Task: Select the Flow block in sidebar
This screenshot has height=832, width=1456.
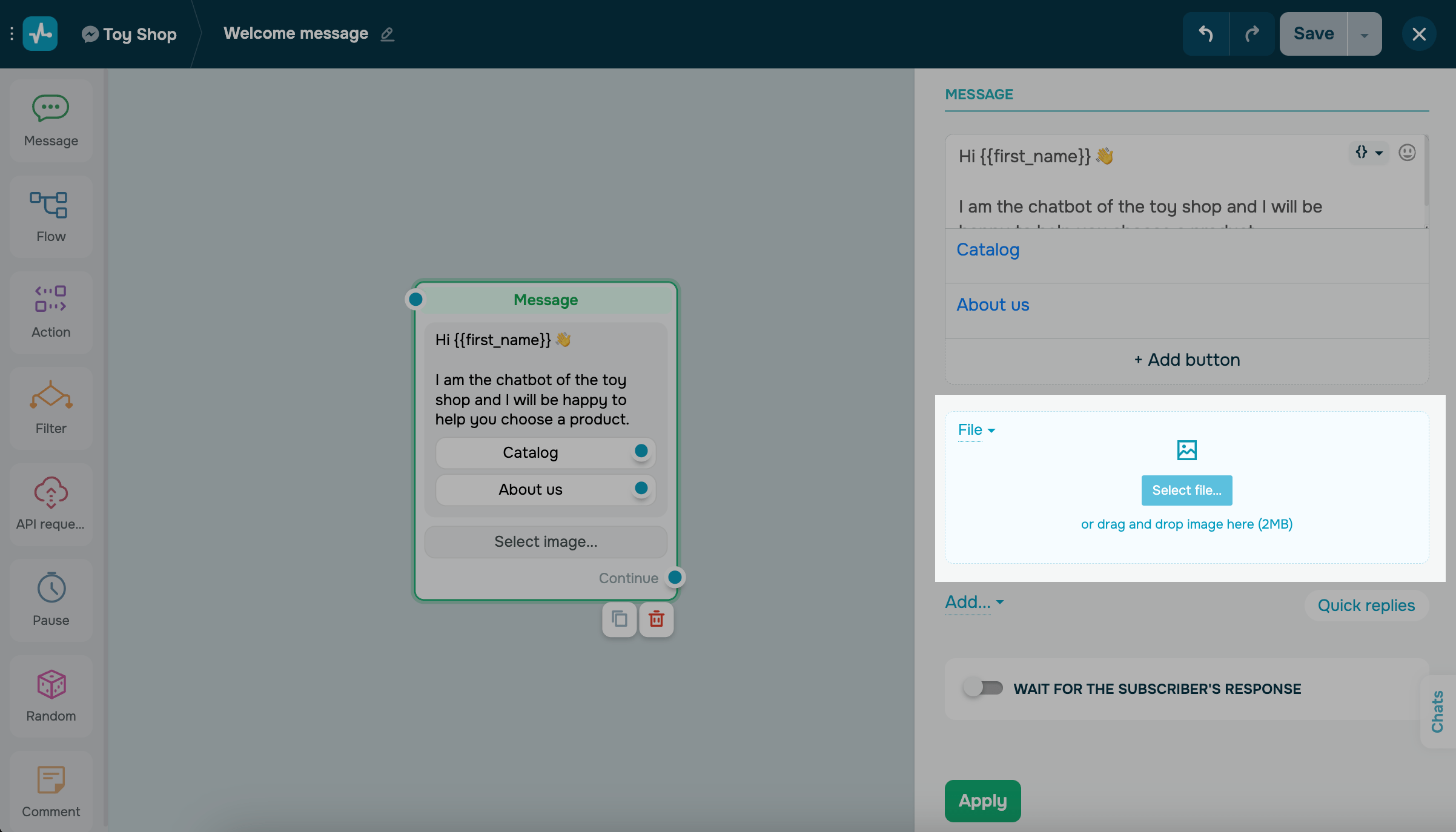Action: (x=50, y=215)
